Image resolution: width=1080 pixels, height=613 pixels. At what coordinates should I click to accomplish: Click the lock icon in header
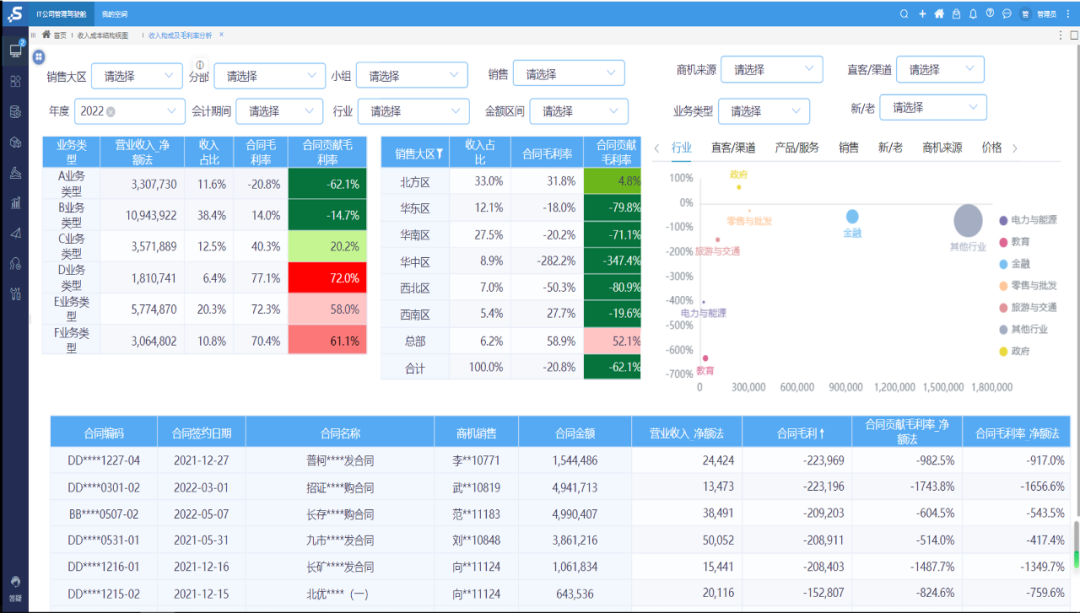point(956,14)
